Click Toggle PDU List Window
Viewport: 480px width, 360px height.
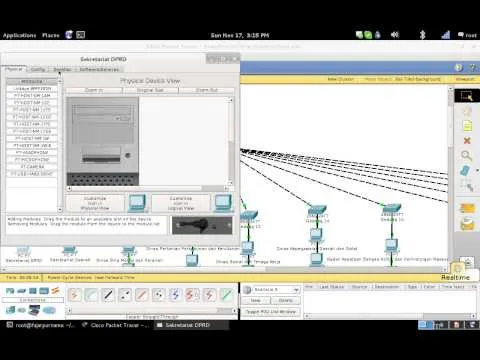click(x=271, y=312)
